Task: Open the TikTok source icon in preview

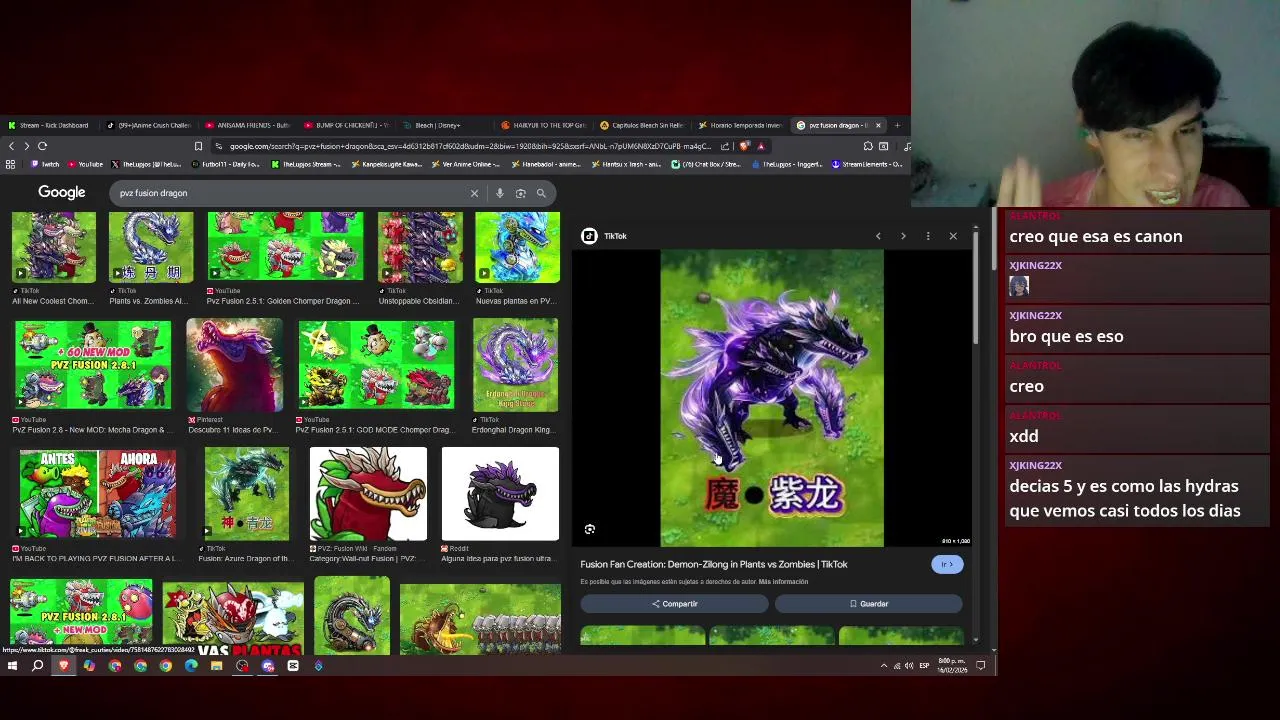Action: click(x=589, y=236)
